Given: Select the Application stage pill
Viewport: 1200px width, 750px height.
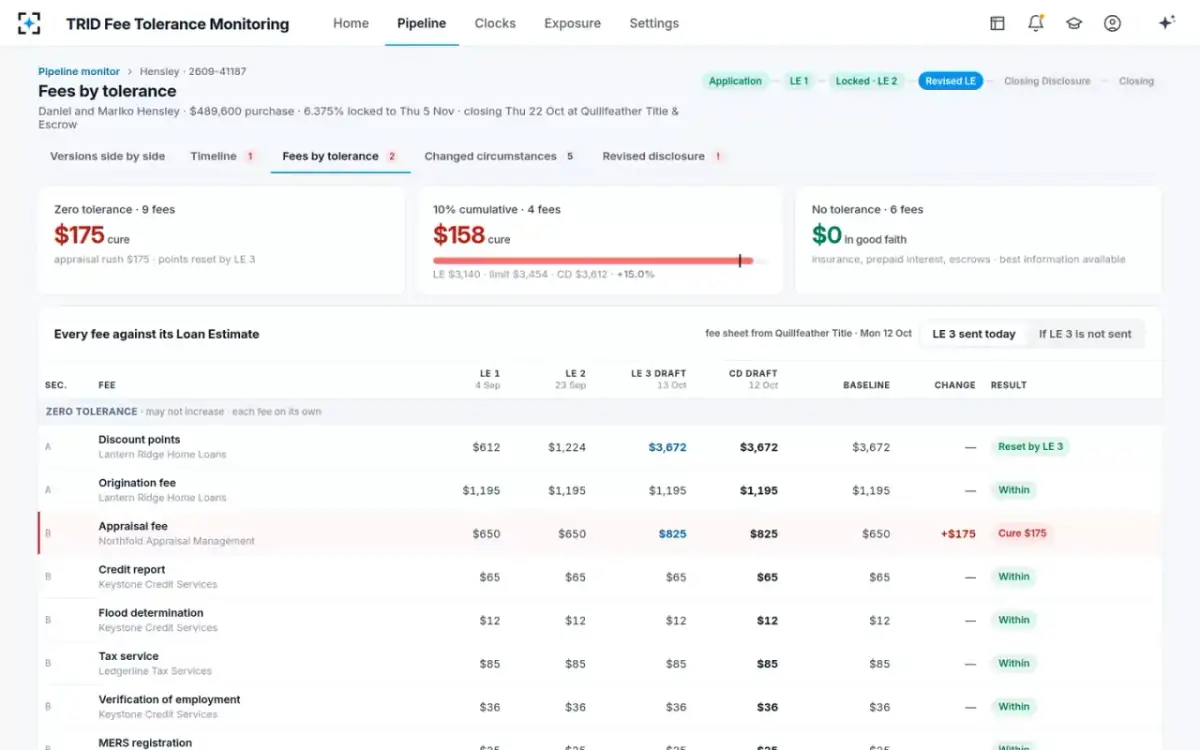Looking at the screenshot, I should (735, 81).
